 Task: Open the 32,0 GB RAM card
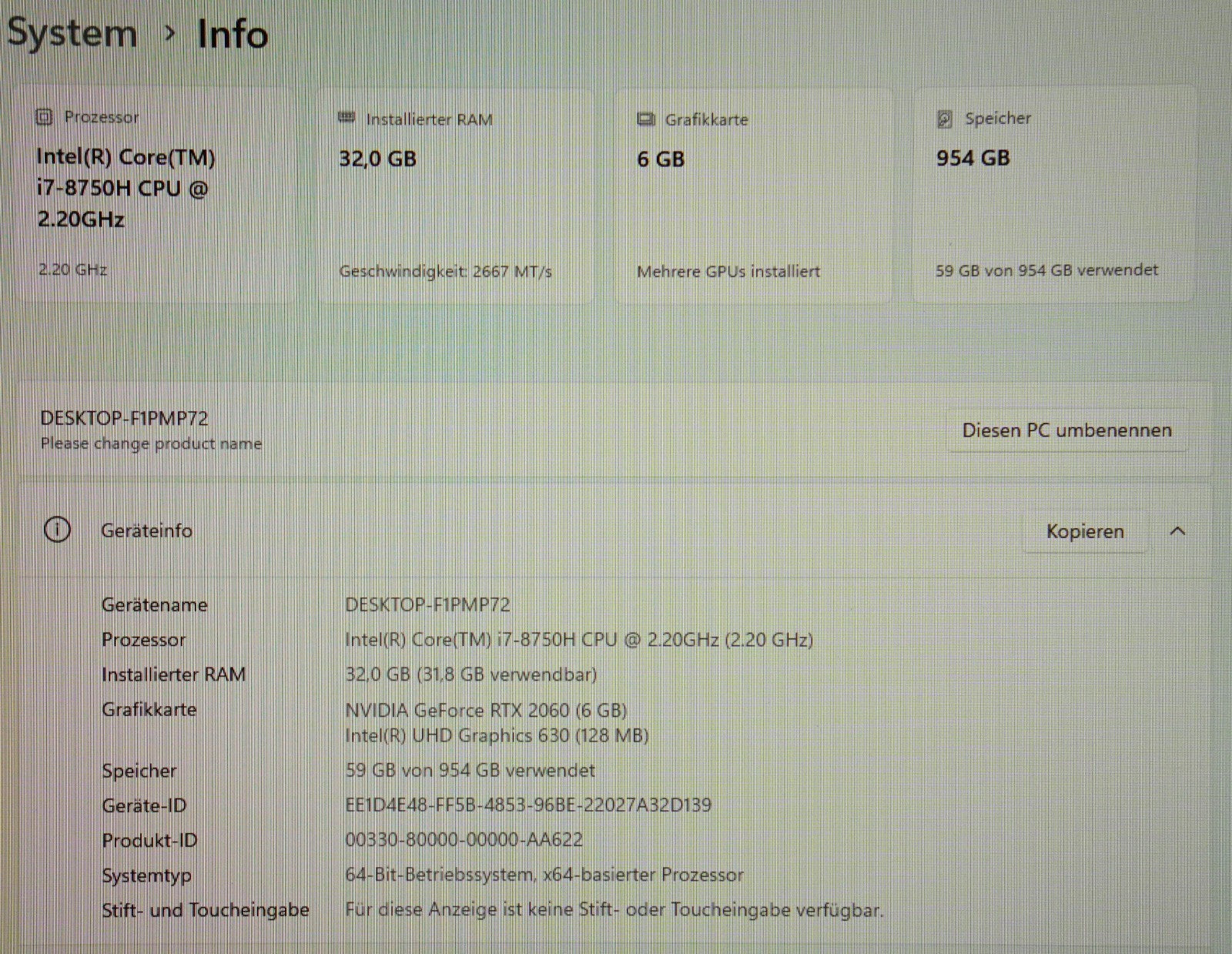click(454, 194)
